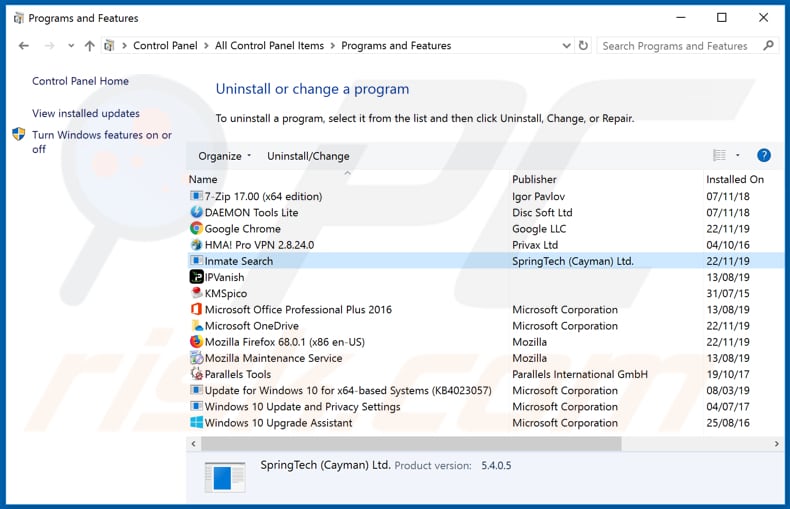
Task: Click the Inmate Search program icon
Action: point(196,261)
